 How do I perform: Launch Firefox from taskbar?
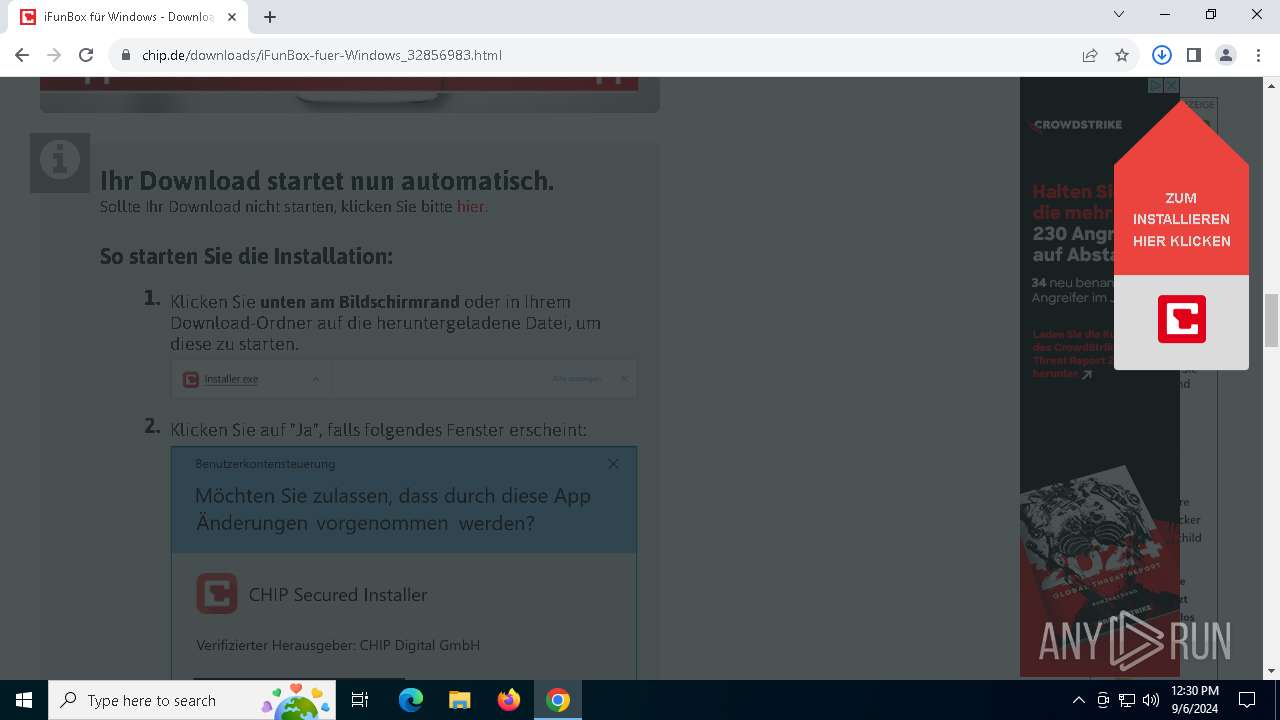[x=509, y=700]
